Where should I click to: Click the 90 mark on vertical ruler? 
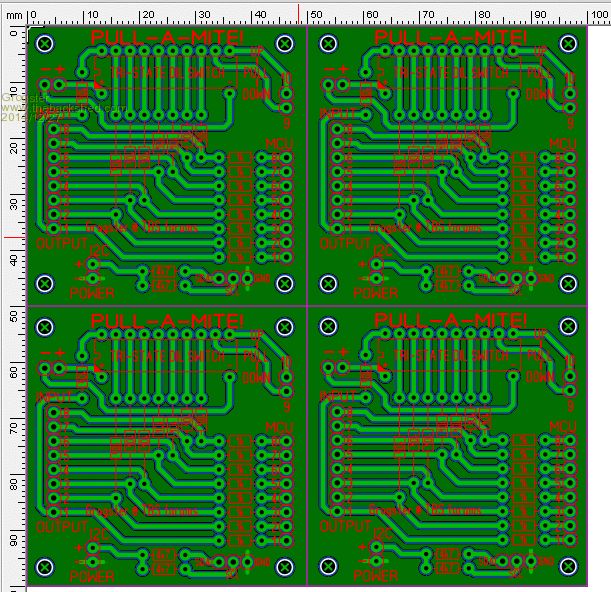(x=12, y=540)
